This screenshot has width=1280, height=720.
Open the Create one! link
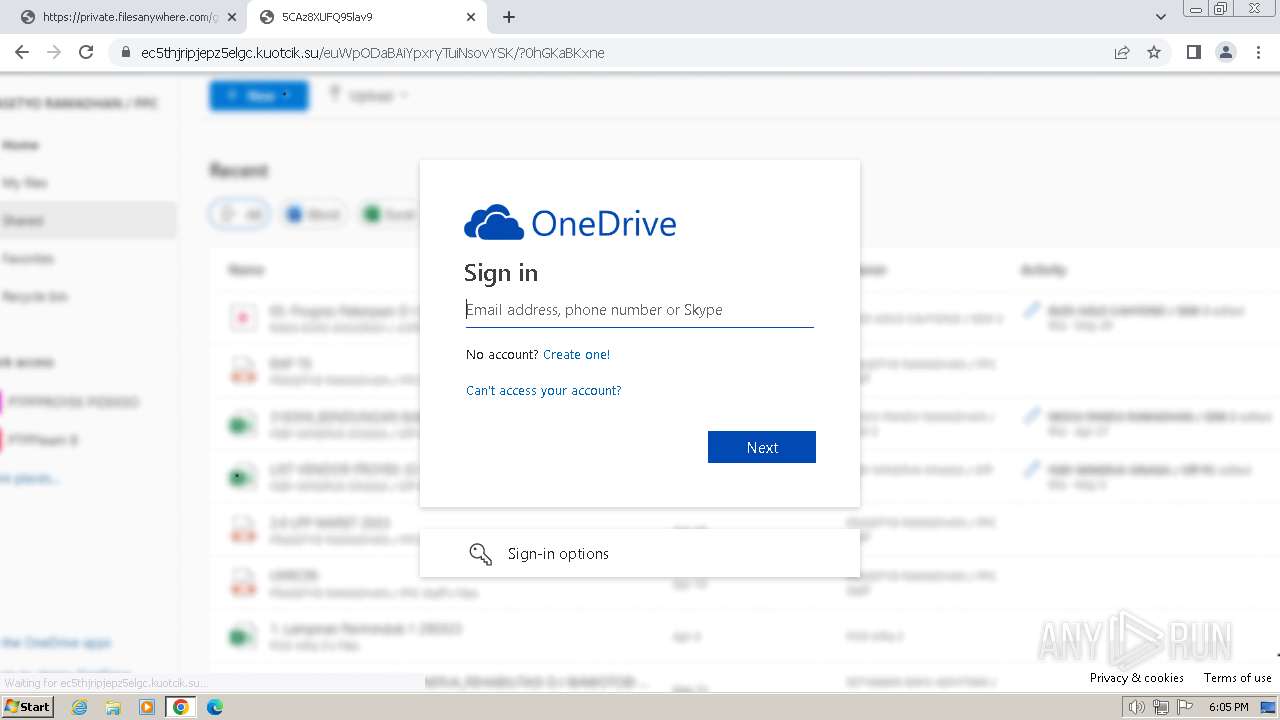(x=576, y=354)
